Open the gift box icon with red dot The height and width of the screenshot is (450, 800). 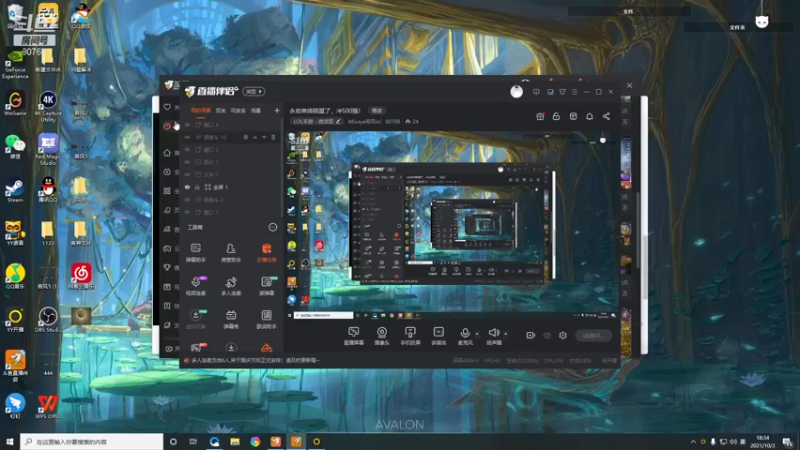(540, 116)
